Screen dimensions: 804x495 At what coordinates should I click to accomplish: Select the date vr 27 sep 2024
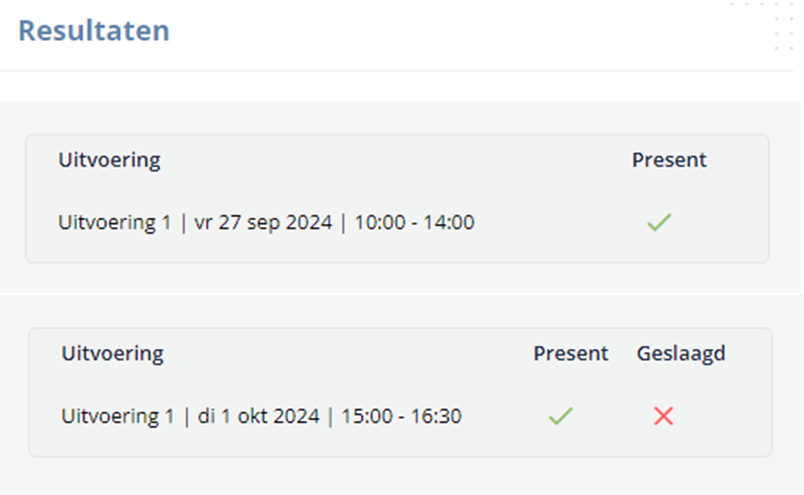(263, 223)
